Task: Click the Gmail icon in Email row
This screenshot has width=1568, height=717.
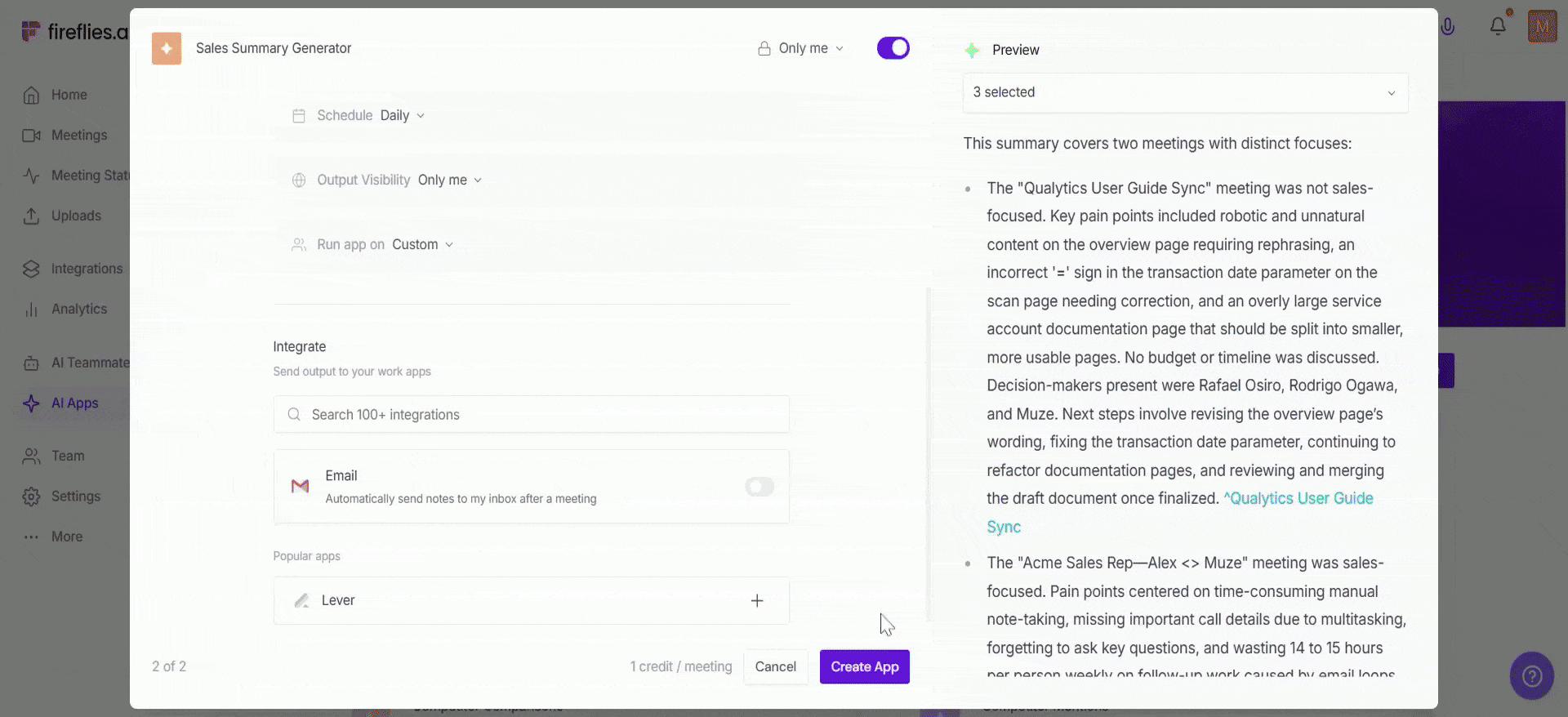Action: coord(300,487)
